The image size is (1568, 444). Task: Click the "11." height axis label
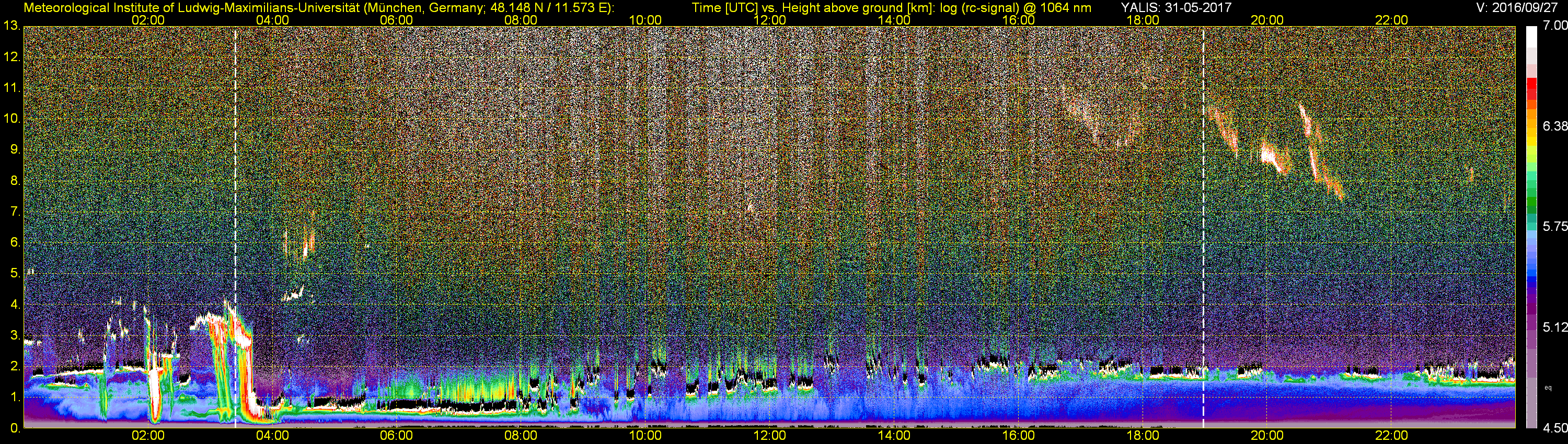[x=11, y=88]
